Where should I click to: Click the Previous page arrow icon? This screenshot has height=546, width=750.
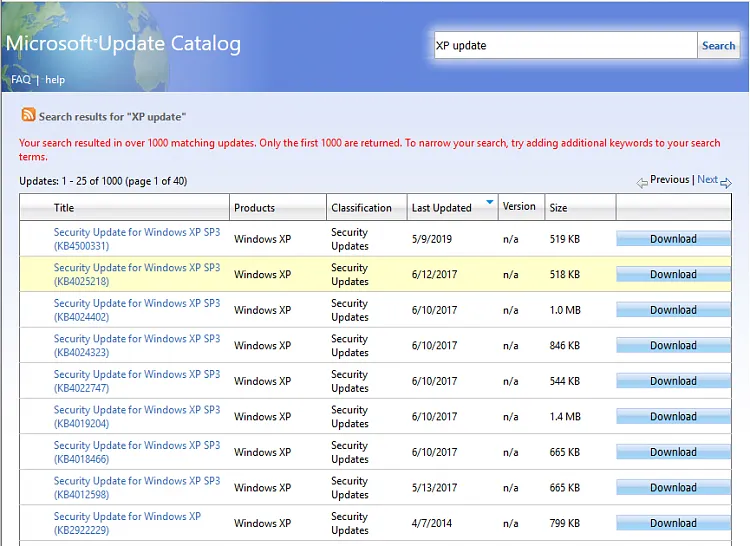click(642, 183)
